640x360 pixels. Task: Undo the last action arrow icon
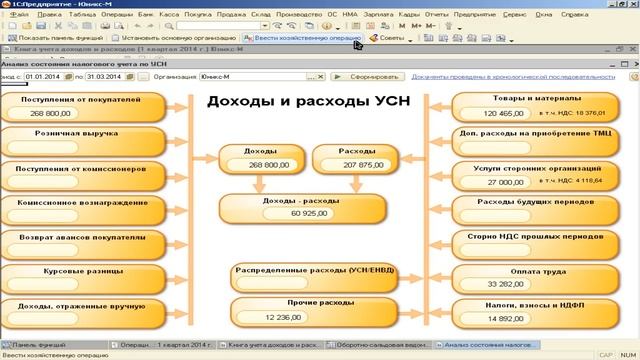(x=138, y=26)
